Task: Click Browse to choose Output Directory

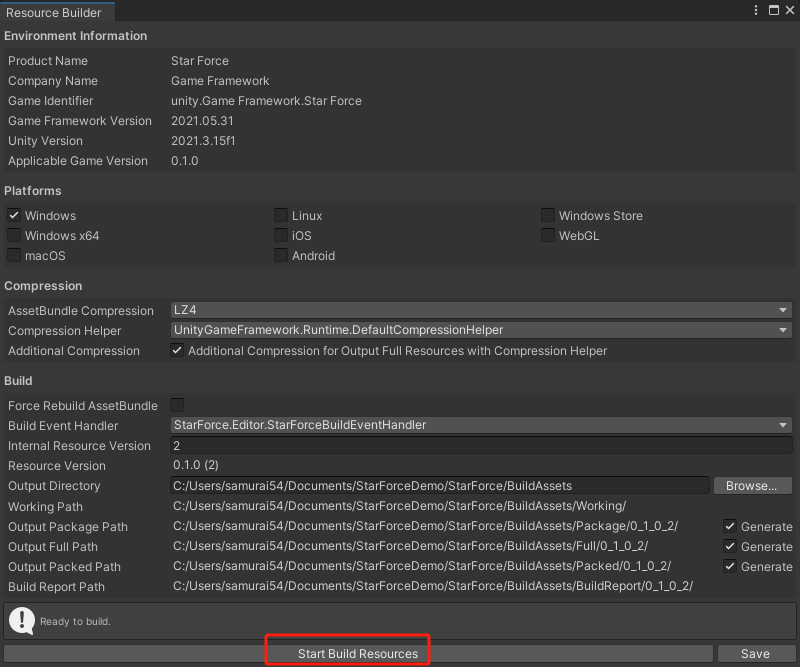Action: 752,485
